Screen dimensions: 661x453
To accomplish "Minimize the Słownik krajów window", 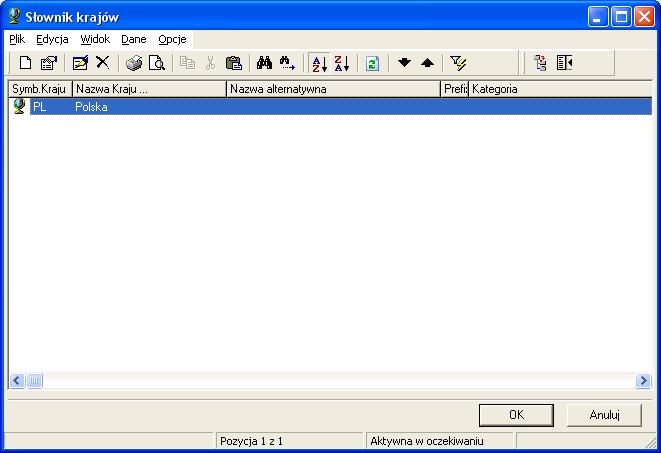I will pos(598,17).
